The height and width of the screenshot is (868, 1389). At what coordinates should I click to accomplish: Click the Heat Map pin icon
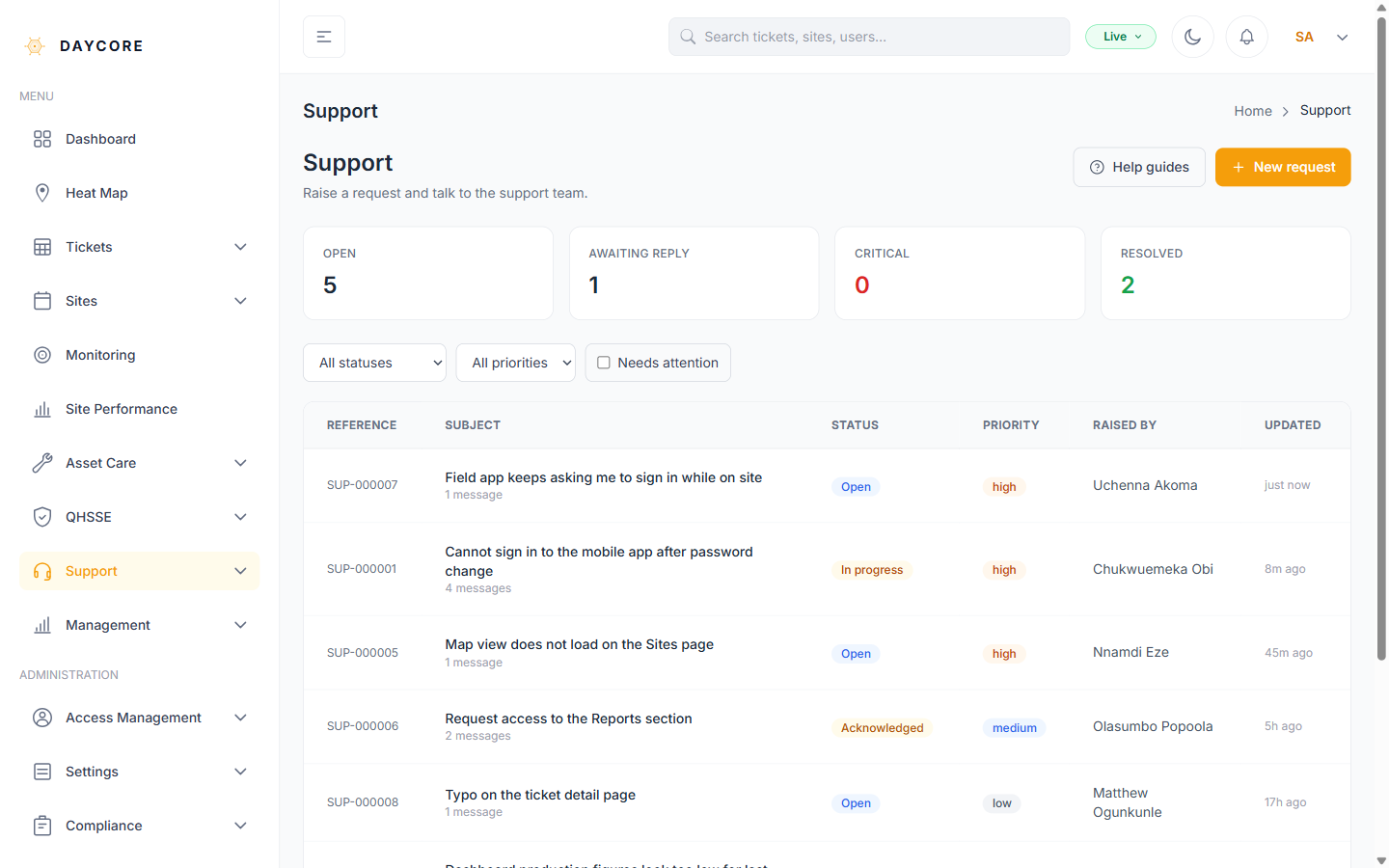[42, 193]
